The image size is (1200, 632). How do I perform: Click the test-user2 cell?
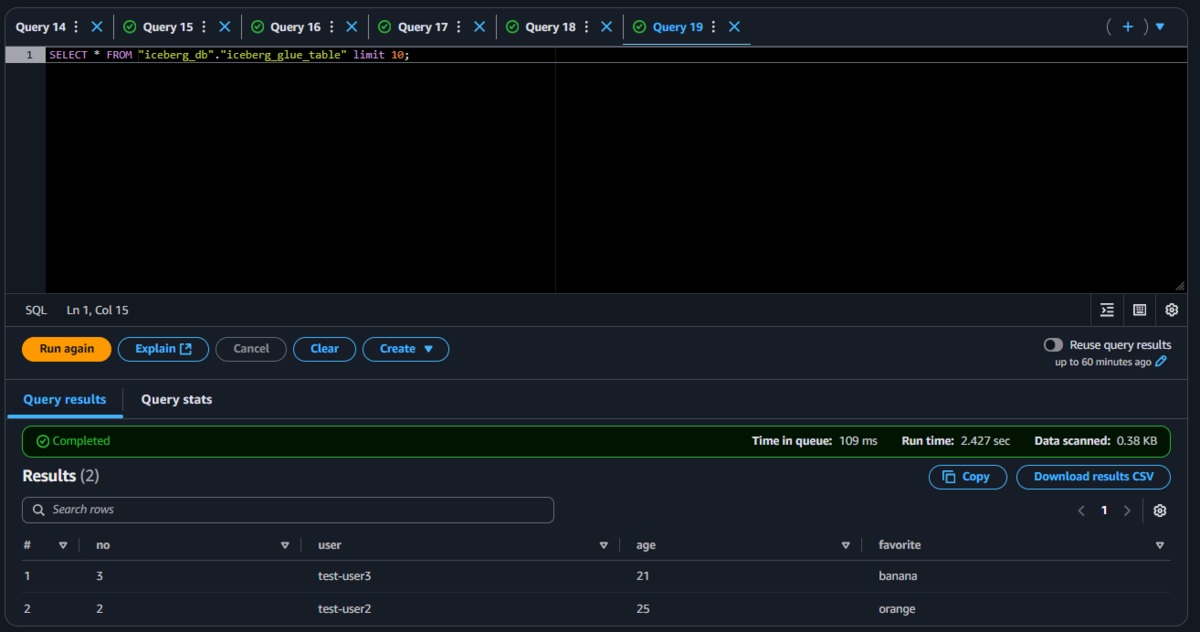(344, 609)
